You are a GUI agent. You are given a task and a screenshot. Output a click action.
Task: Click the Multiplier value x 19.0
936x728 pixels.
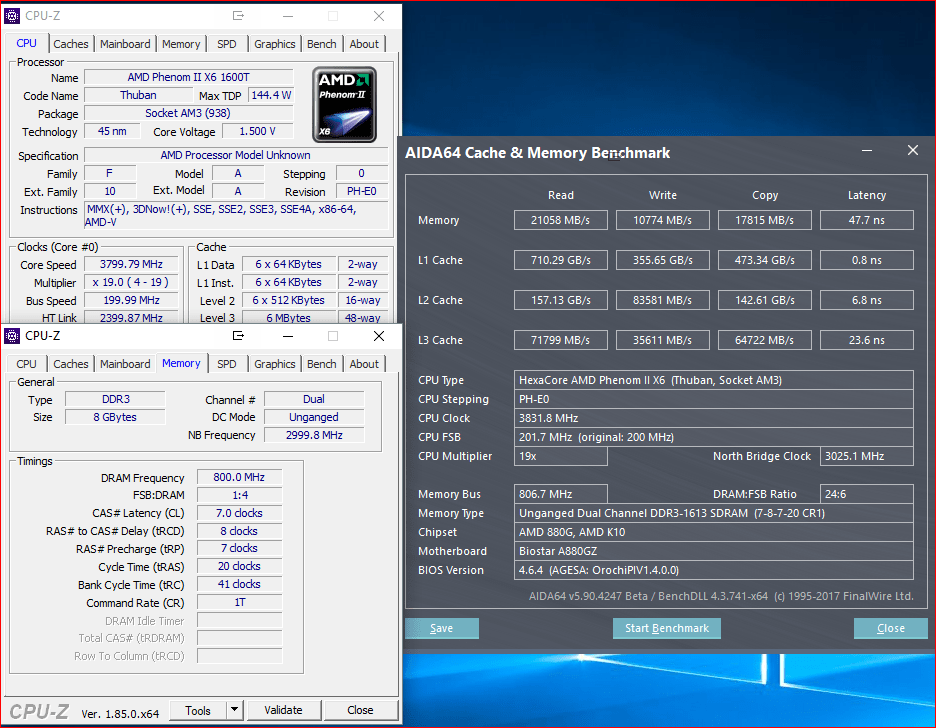131,282
